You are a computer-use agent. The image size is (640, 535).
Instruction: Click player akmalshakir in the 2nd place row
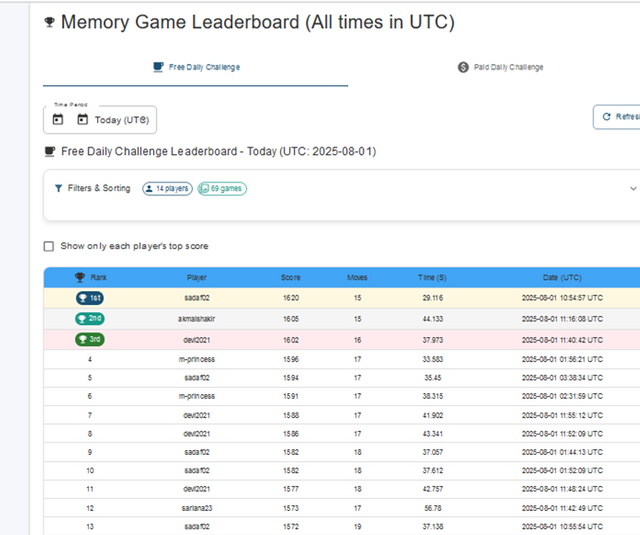point(196,319)
